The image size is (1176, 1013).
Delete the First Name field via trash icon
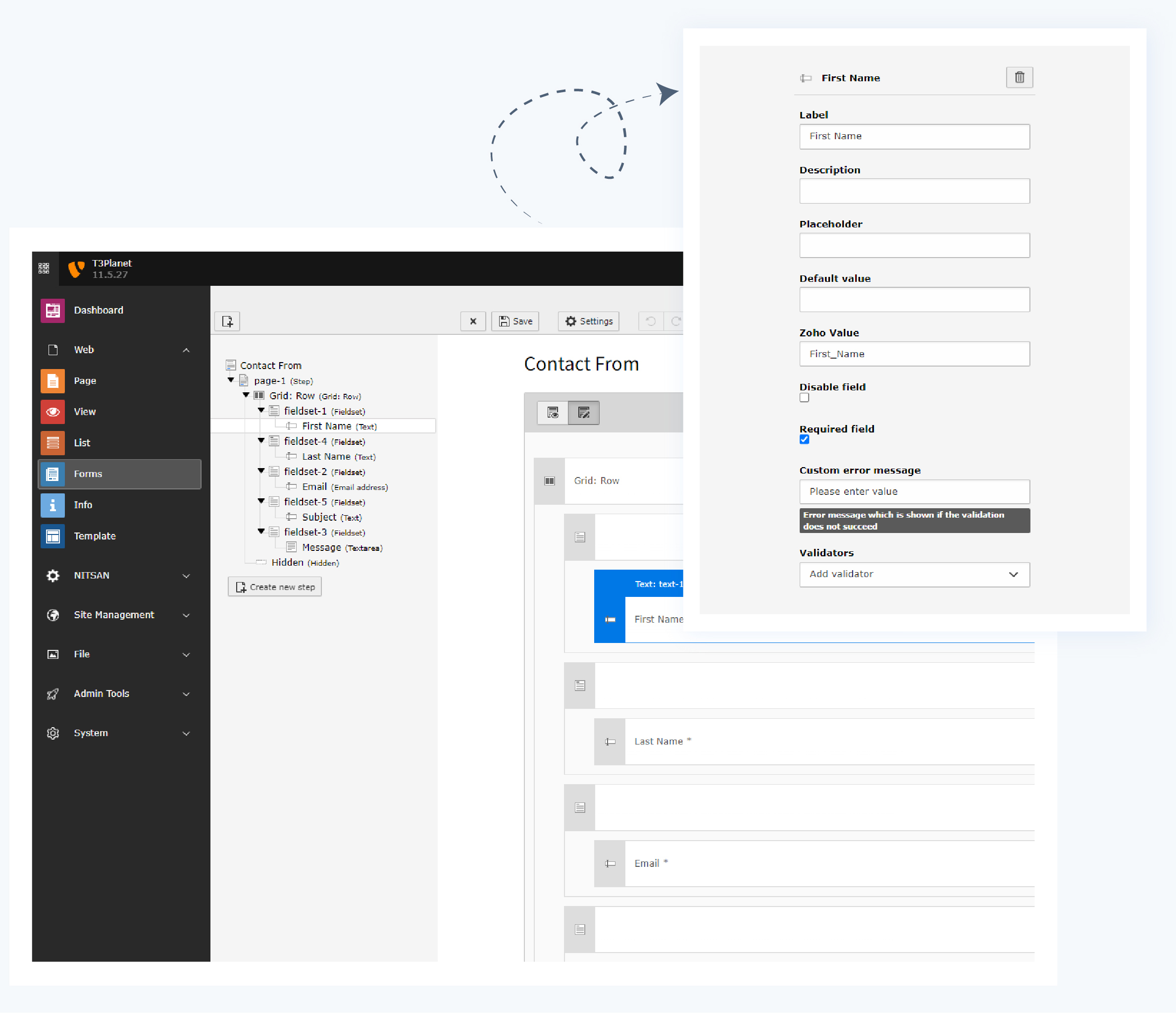[1020, 77]
